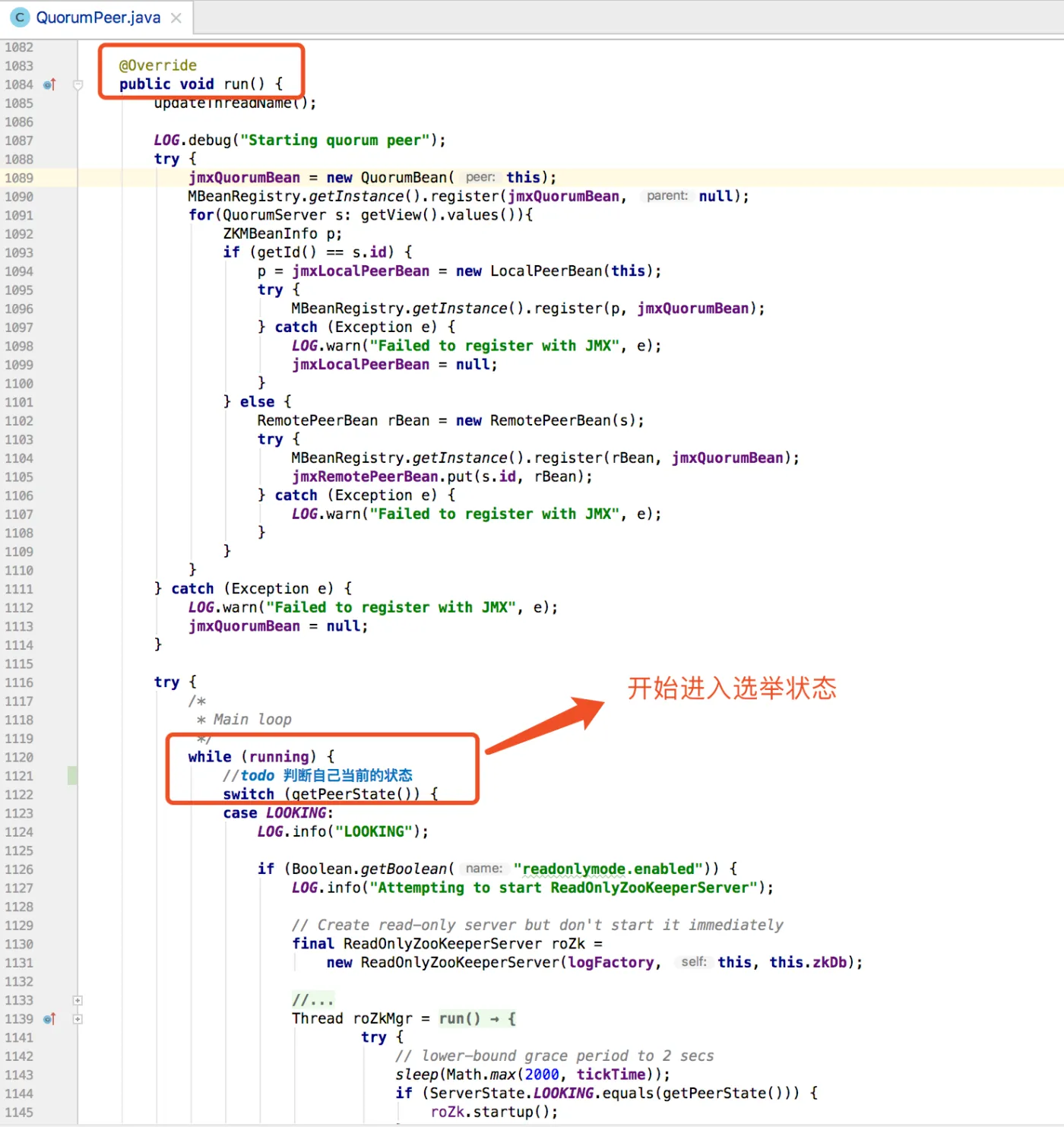The height and width of the screenshot is (1127, 1064).
Task: Click the folded "run() → {" lambda on line 1139
Action: point(477,1019)
